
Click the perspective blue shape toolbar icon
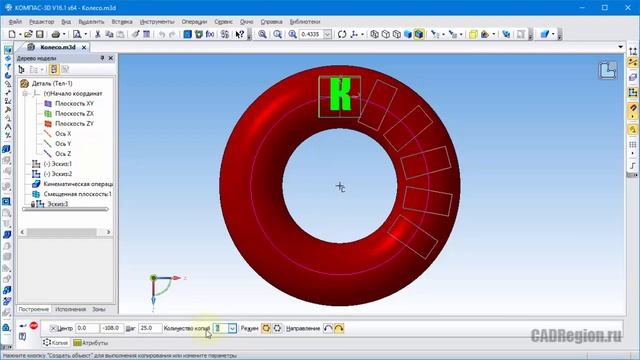pyautogui.click(x=544, y=34)
